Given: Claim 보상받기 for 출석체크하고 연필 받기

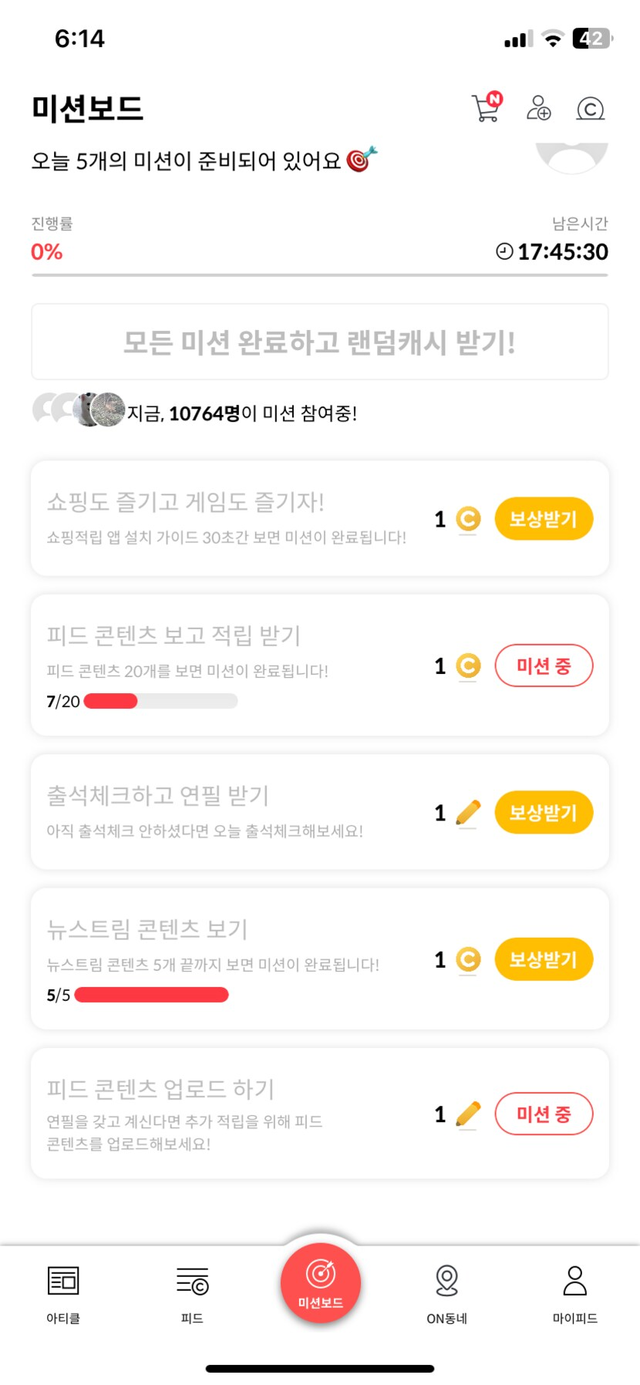Looking at the screenshot, I should [543, 813].
